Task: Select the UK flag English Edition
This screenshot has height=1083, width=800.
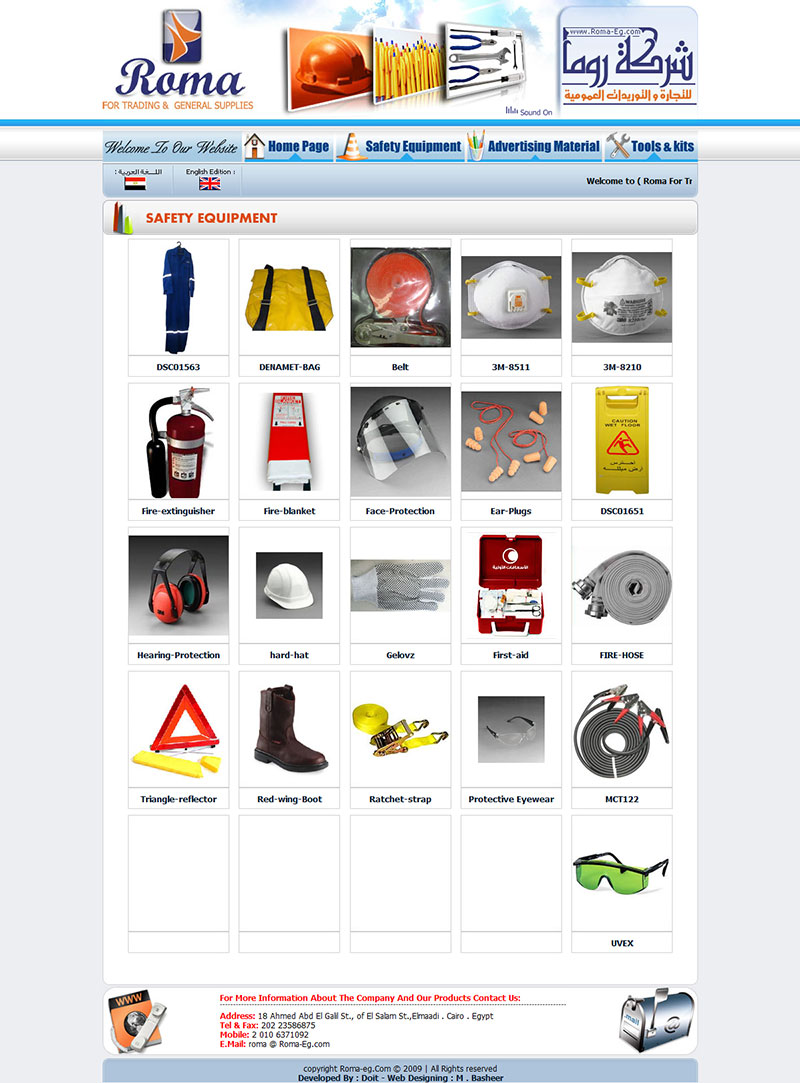Action: tap(209, 184)
